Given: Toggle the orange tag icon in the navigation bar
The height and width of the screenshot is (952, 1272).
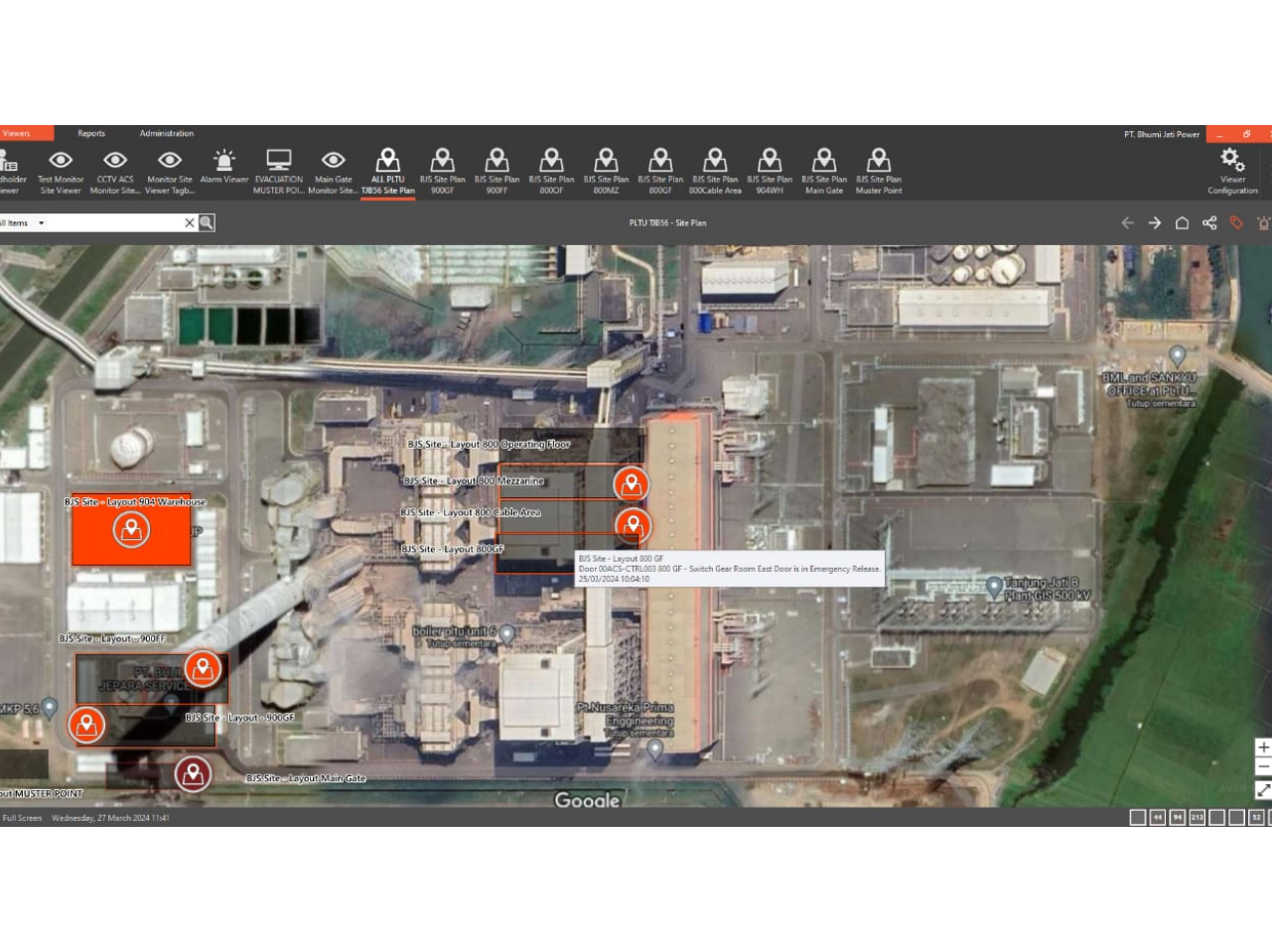Looking at the screenshot, I should tap(1235, 222).
